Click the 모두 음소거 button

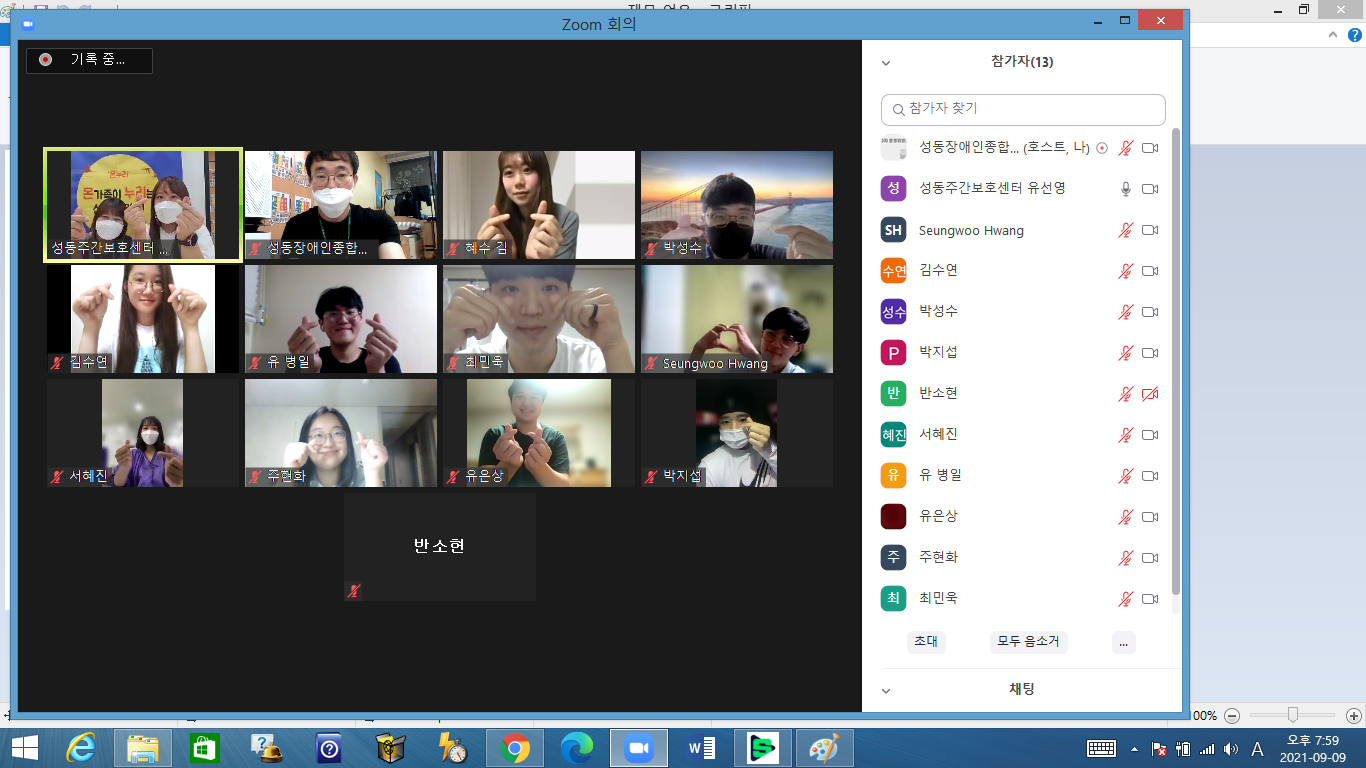(x=1028, y=642)
